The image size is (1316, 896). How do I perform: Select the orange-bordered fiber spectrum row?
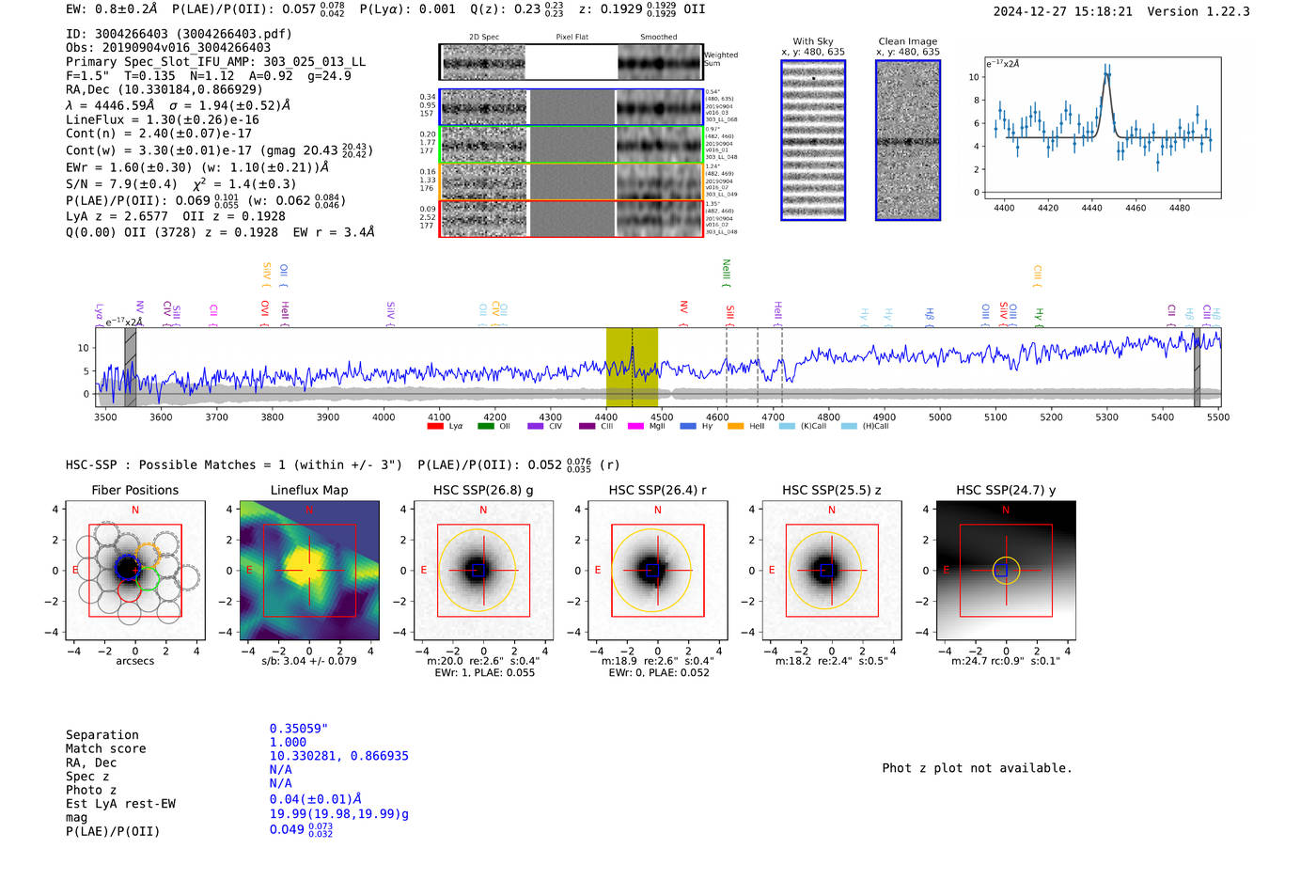tap(572, 181)
